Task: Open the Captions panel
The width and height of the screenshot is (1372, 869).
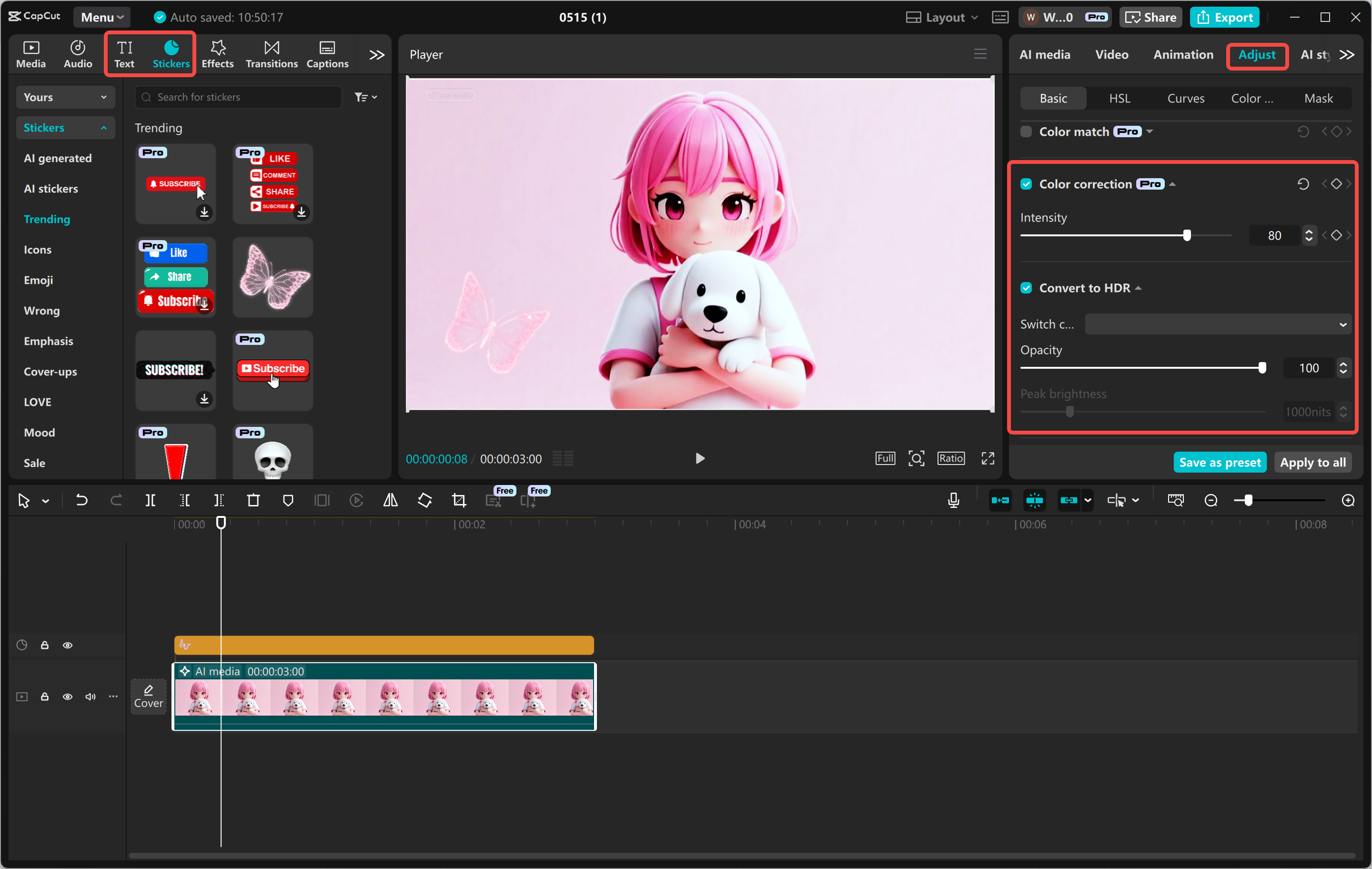Action: (x=327, y=55)
